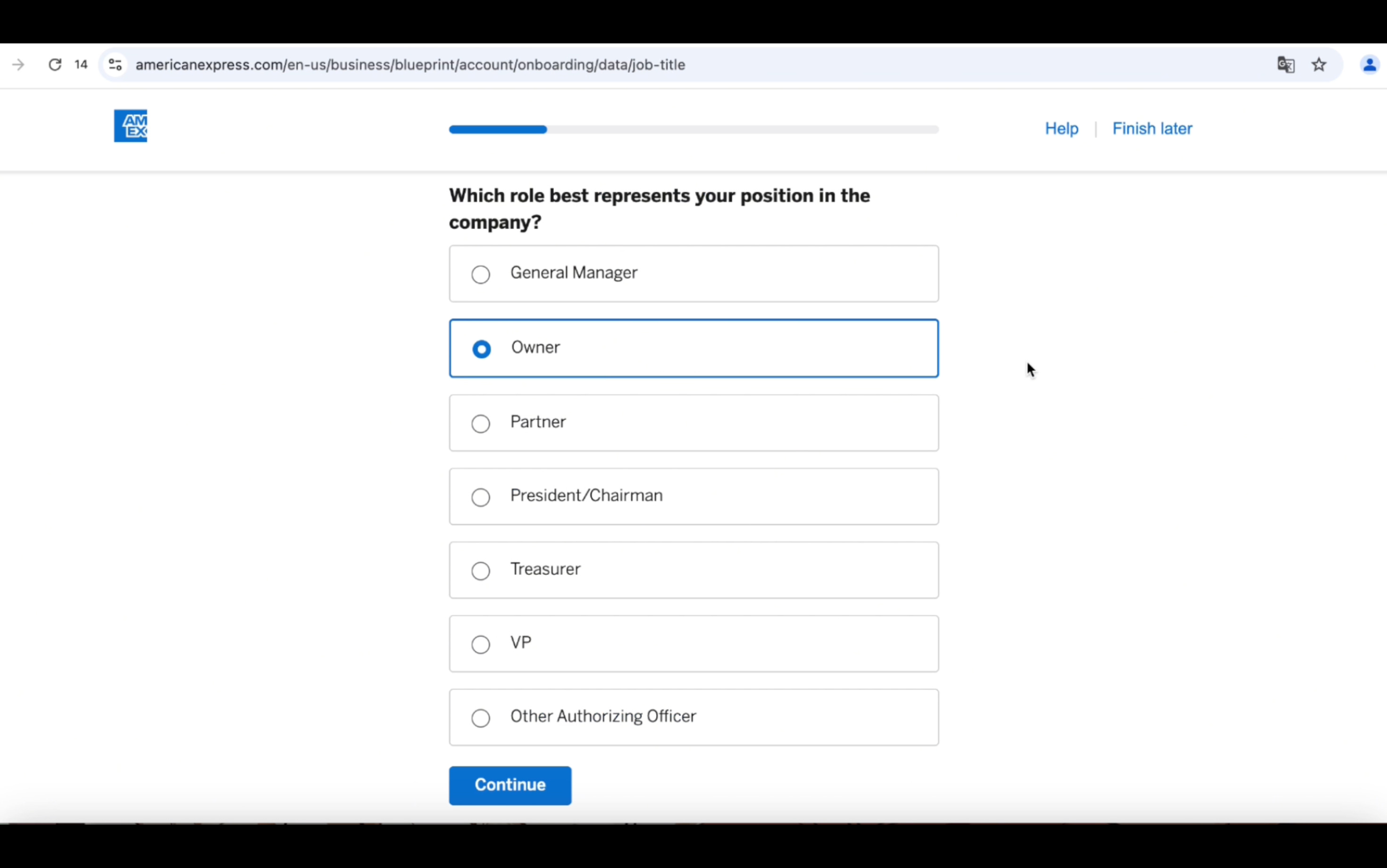The height and width of the screenshot is (868, 1387).
Task: Click the browser forward arrow
Action: (18, 65)
